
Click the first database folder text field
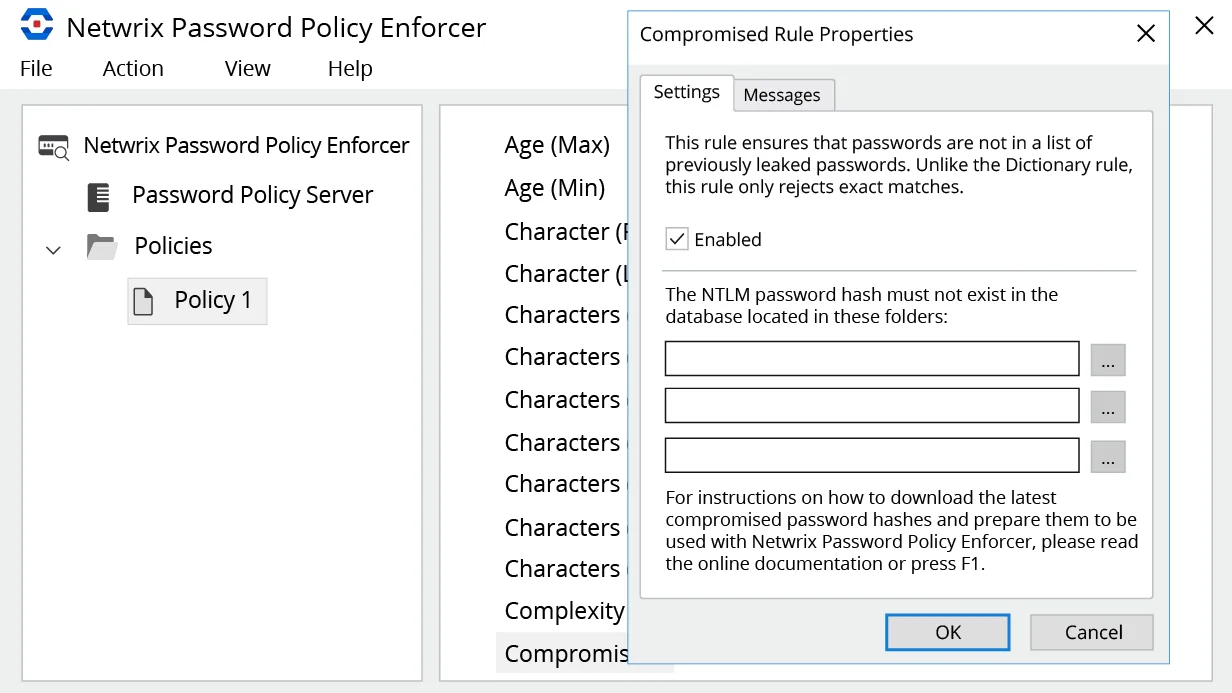[872, 359]
